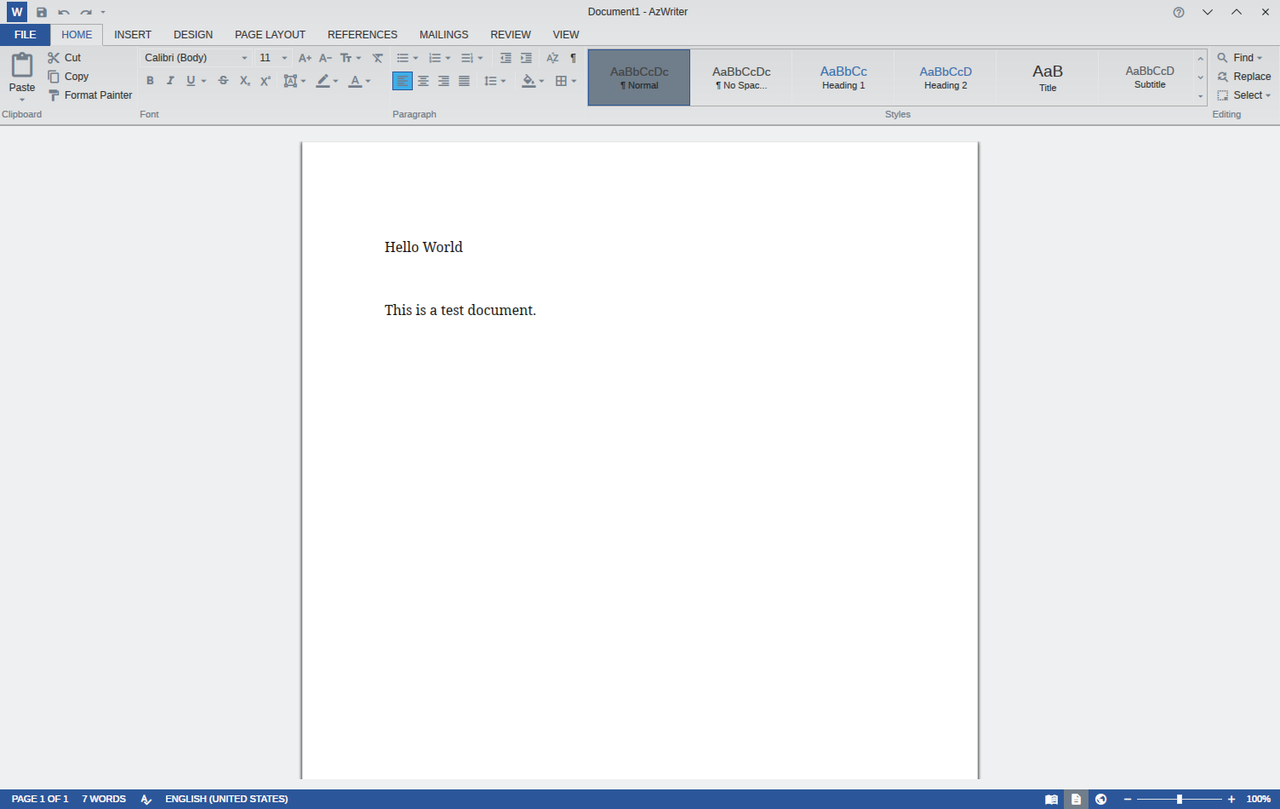Image resolution: width=1280 pixels, height=809 pixels.
Task: Toggle Italic formatting
Action: coord(170,81)
